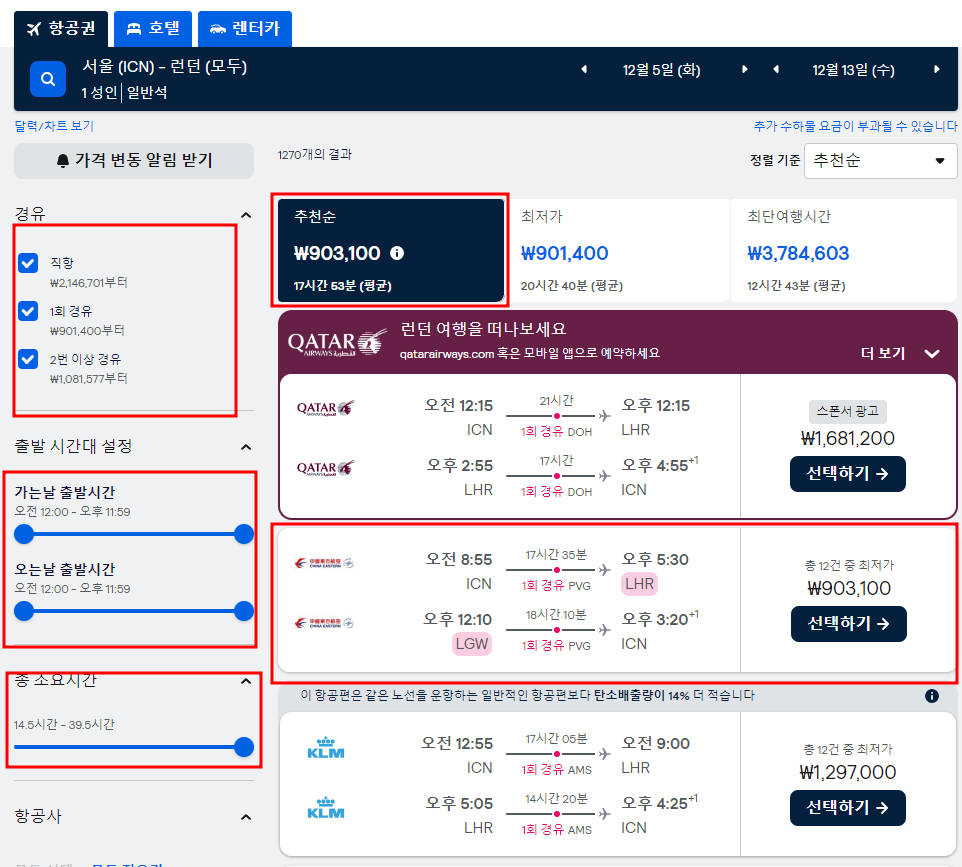This screenshot has height=867, width=962.
Task: Click 선택하기 for ₩1,681,200 Qatar flight
Action: [x=847, y=474]
